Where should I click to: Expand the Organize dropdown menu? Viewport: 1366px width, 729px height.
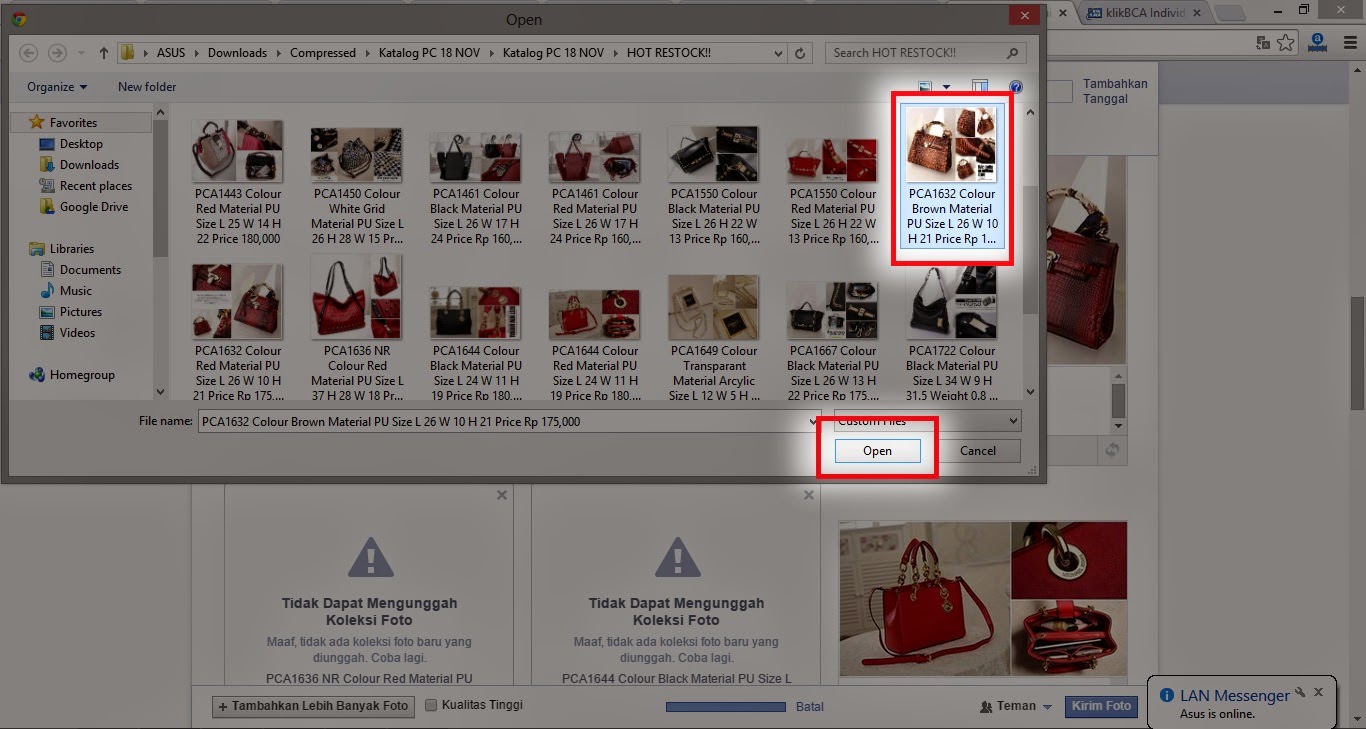pos(57,87)
